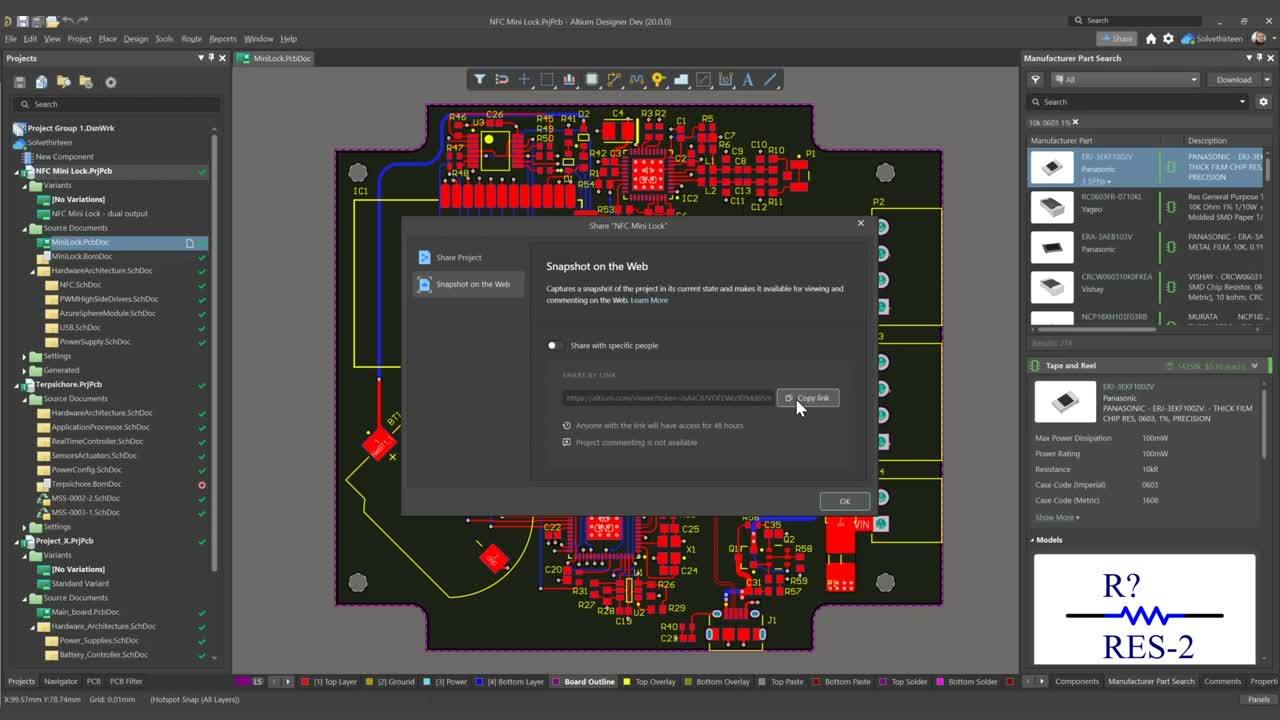Click the Snapshot on the Web icon
Viewport: 1280px width, 720px height.
click(x=425, y=284)
